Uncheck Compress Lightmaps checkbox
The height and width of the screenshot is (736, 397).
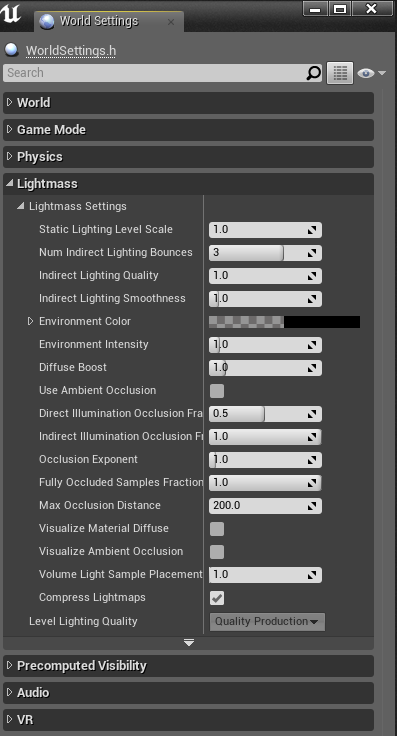(217, 598)
